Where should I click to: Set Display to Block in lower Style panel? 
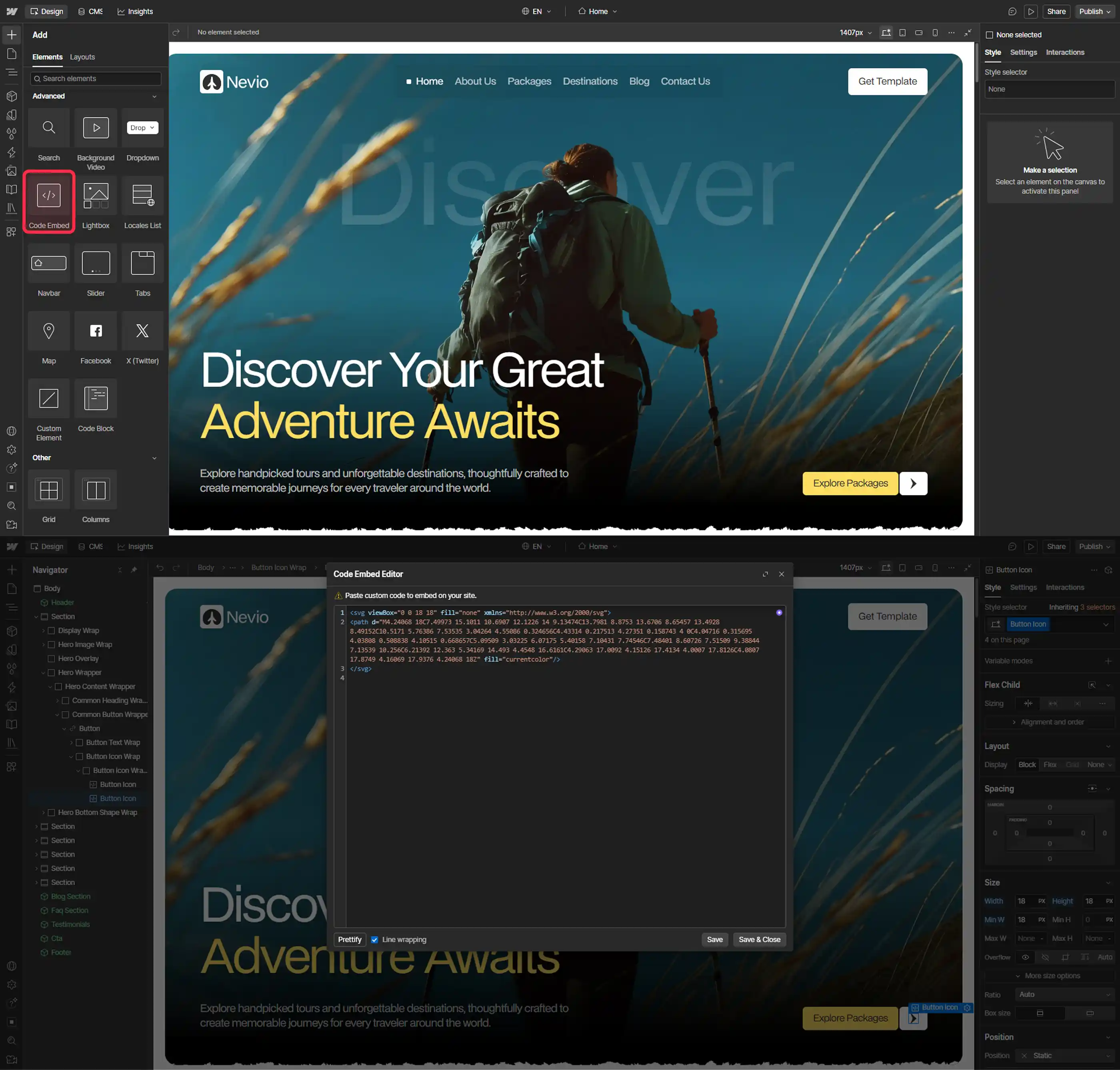[1027, 765]
